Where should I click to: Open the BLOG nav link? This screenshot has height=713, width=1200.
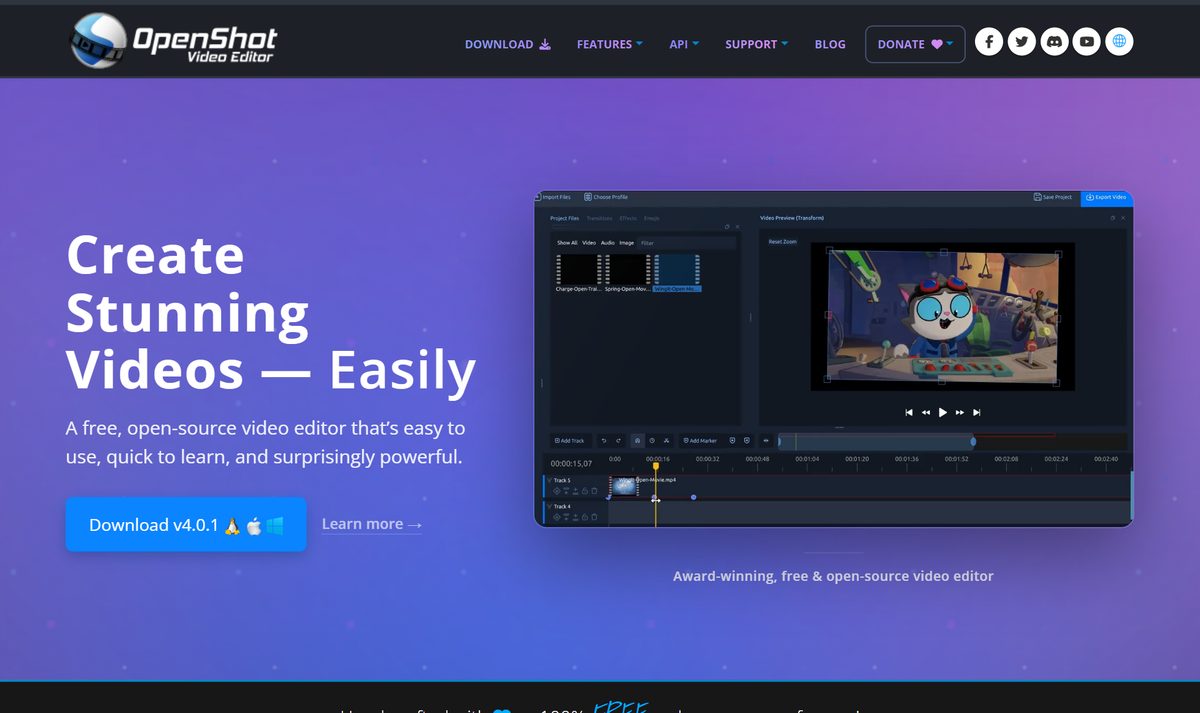[x=830, y=44]
